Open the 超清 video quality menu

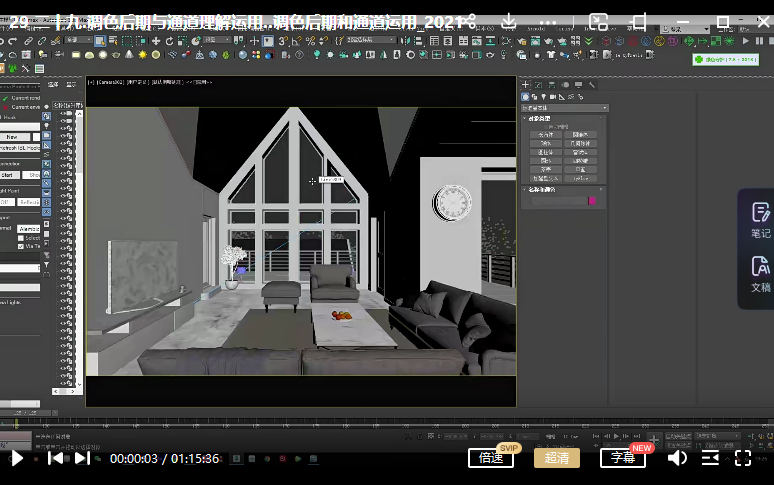556,458
